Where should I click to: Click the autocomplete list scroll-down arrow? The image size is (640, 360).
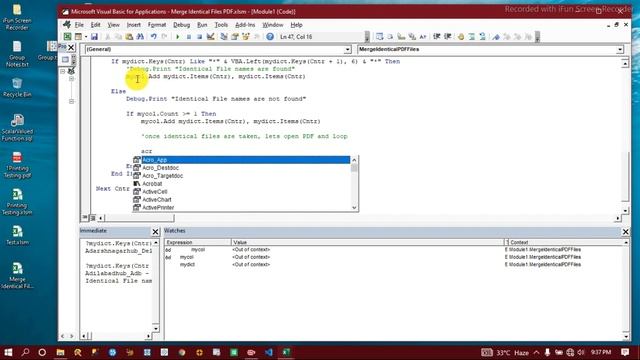coord(354,208)
